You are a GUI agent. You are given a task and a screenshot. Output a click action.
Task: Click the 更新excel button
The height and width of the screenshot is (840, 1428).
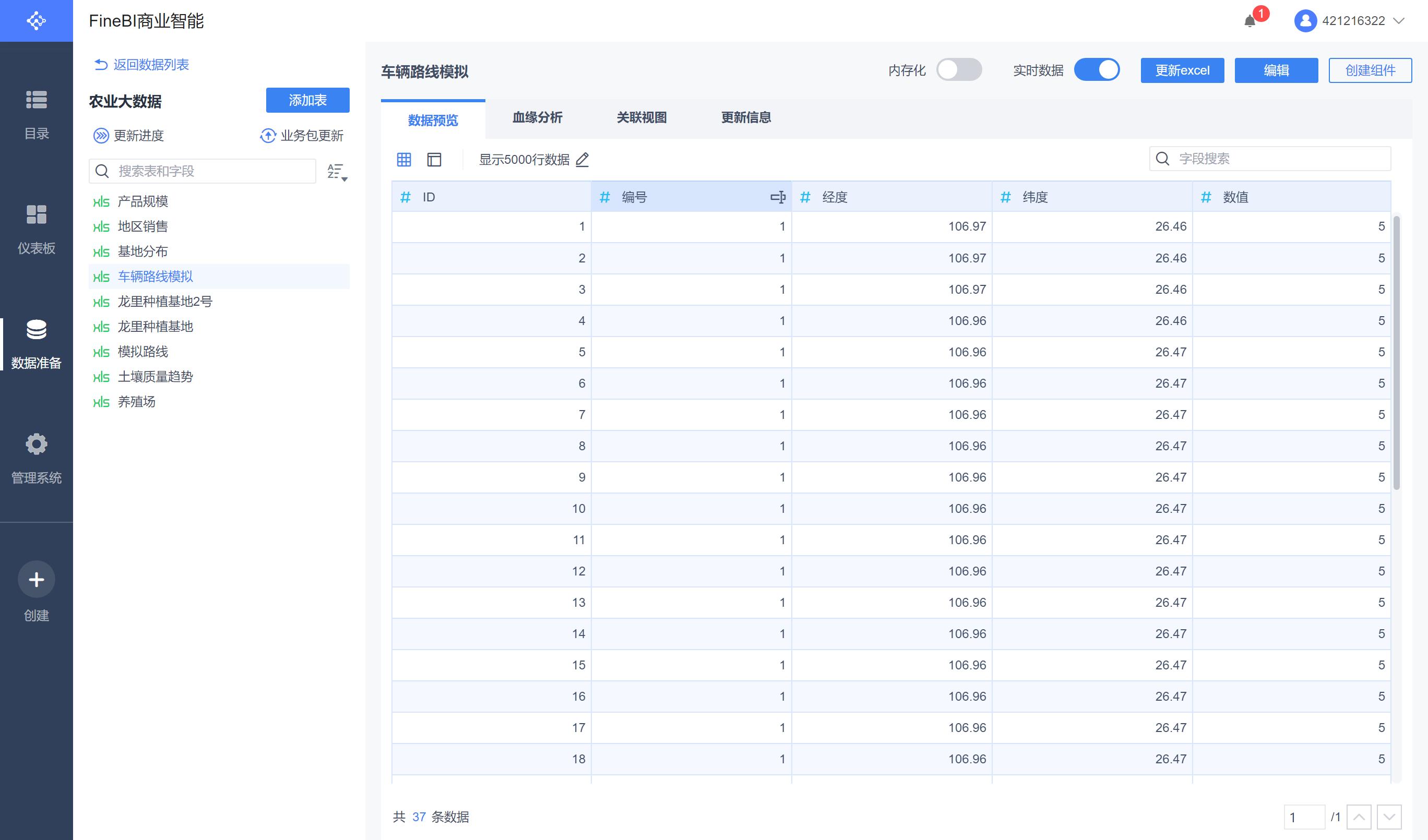(1182, 70)
